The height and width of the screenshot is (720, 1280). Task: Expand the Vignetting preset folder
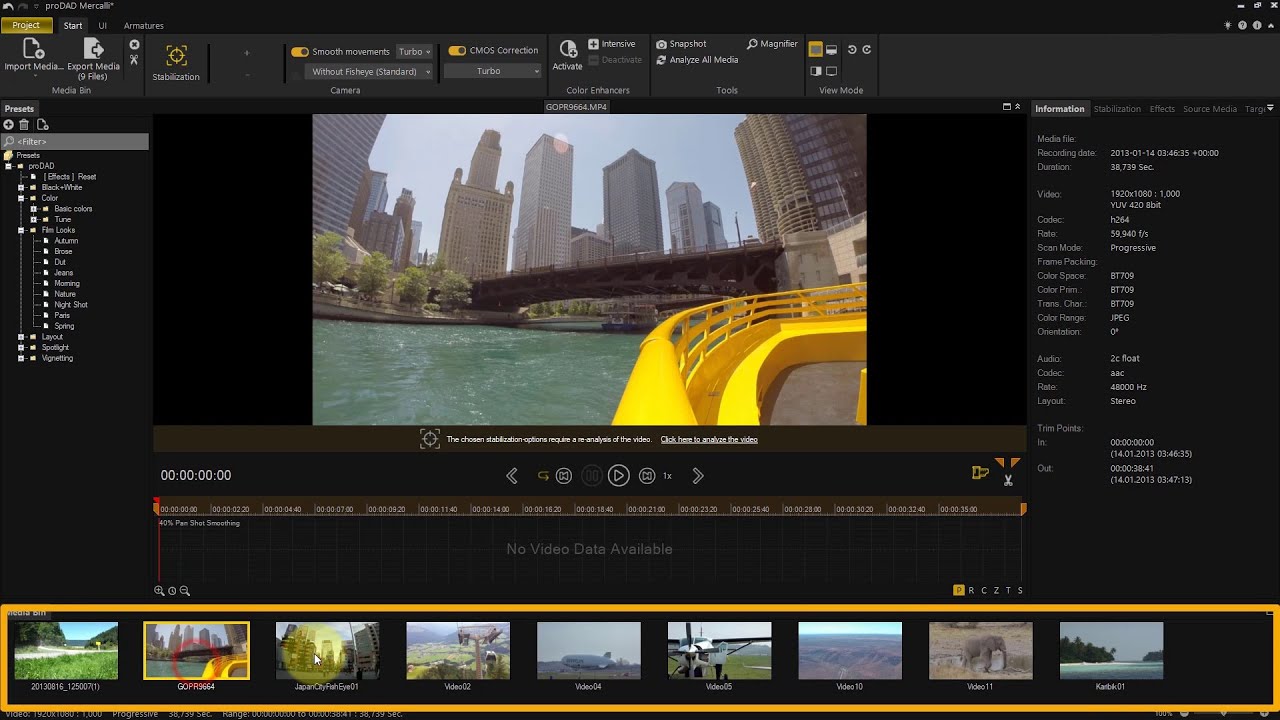point(21,358)
